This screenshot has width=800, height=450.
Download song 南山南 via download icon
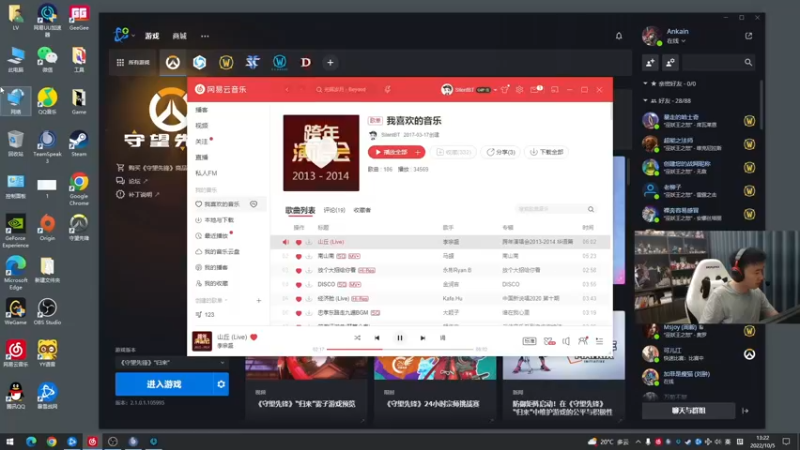pyautogui.click(x=309, y=256)
